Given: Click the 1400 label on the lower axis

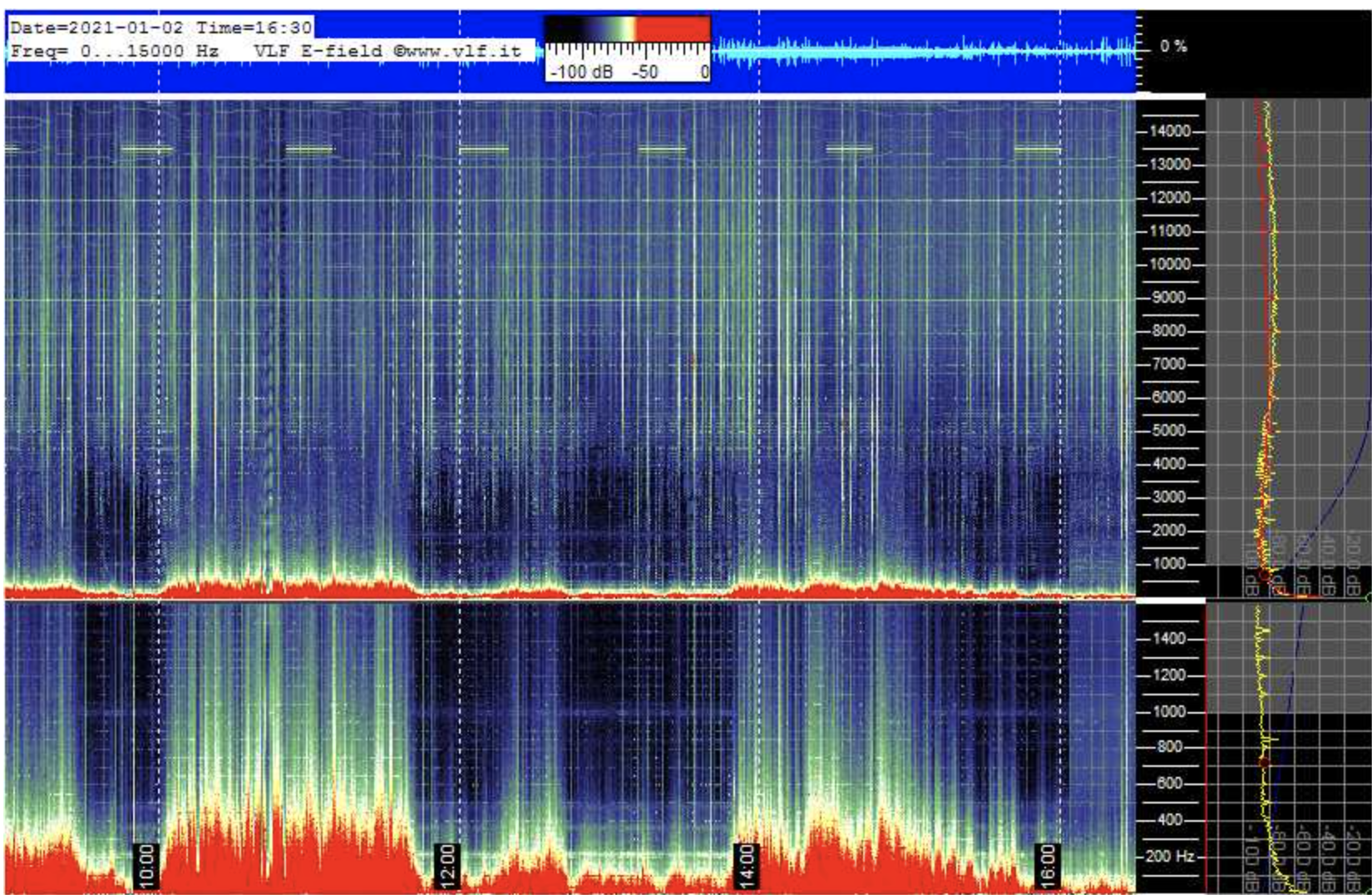Looking at the screenshot, I should coord(1168,639).
